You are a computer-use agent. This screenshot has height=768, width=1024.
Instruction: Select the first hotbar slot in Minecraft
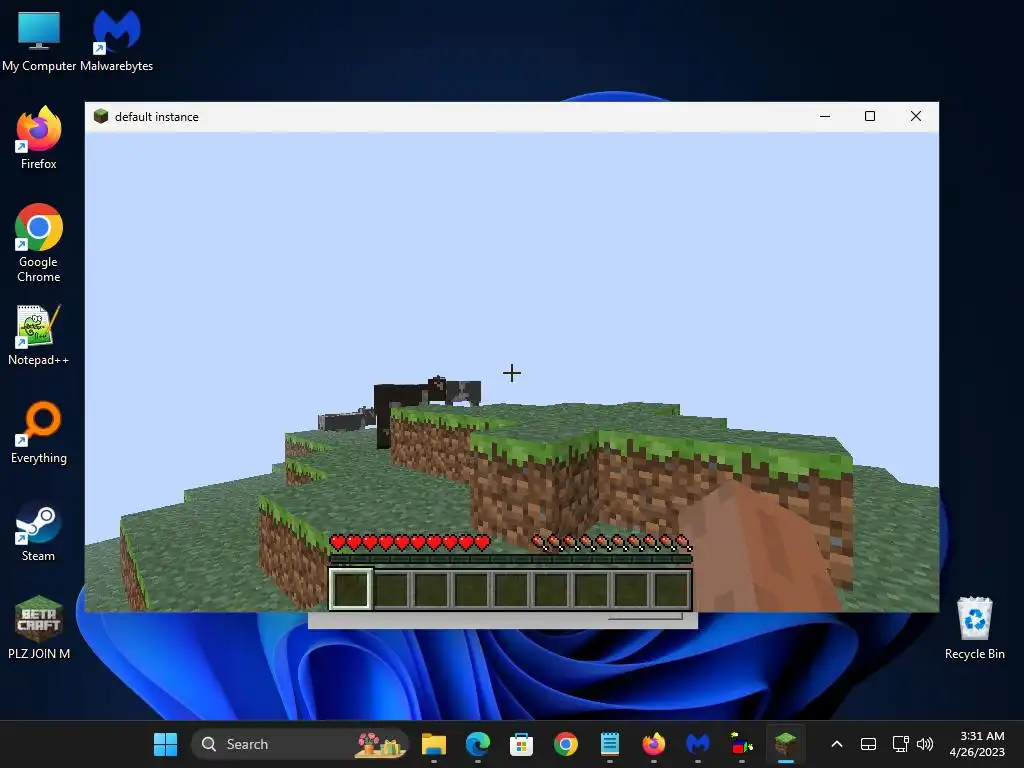tap(351, 588)
